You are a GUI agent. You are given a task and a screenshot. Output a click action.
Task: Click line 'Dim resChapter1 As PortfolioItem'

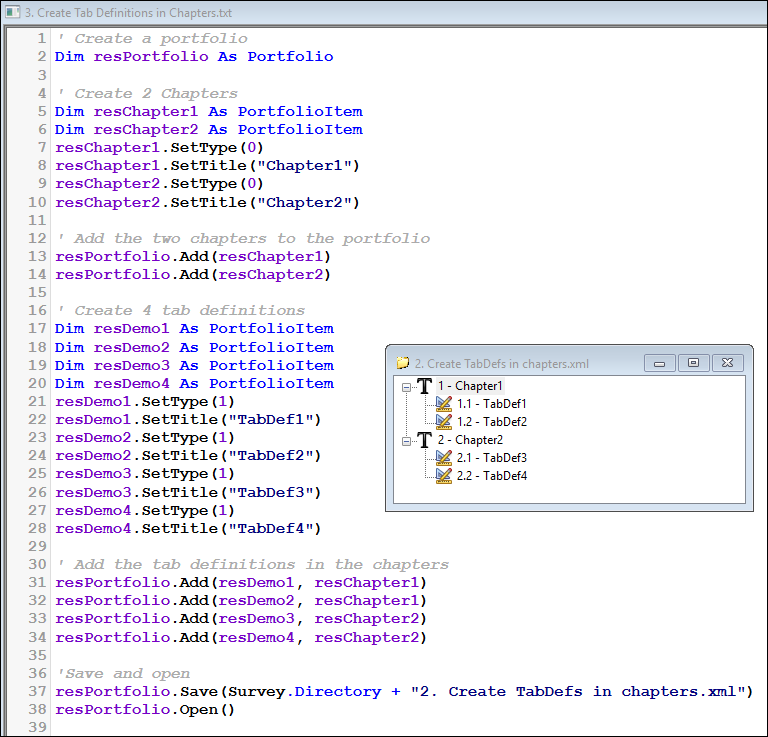(x=209, y=112)
